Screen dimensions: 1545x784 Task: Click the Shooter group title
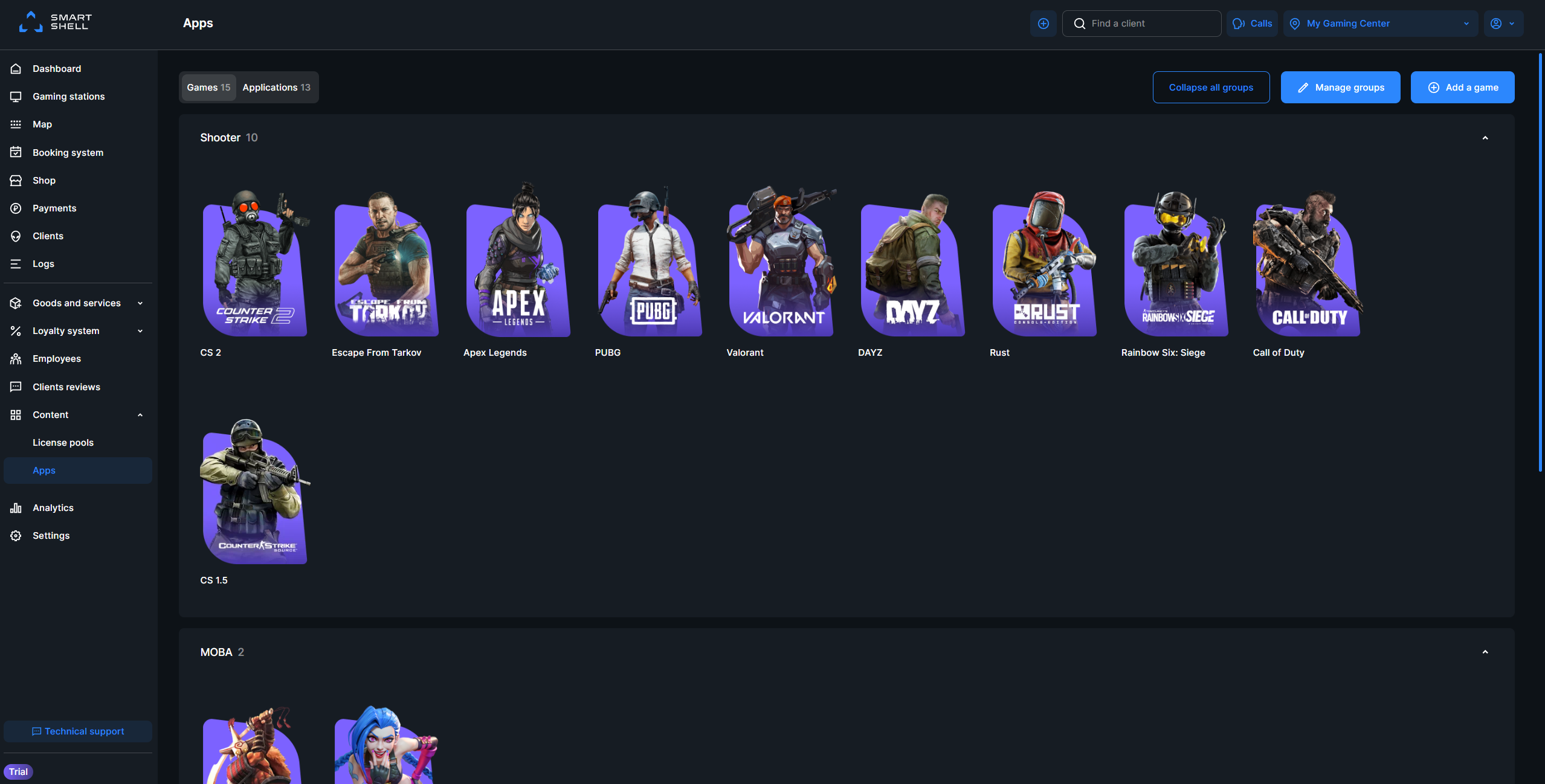click(221, 138)
